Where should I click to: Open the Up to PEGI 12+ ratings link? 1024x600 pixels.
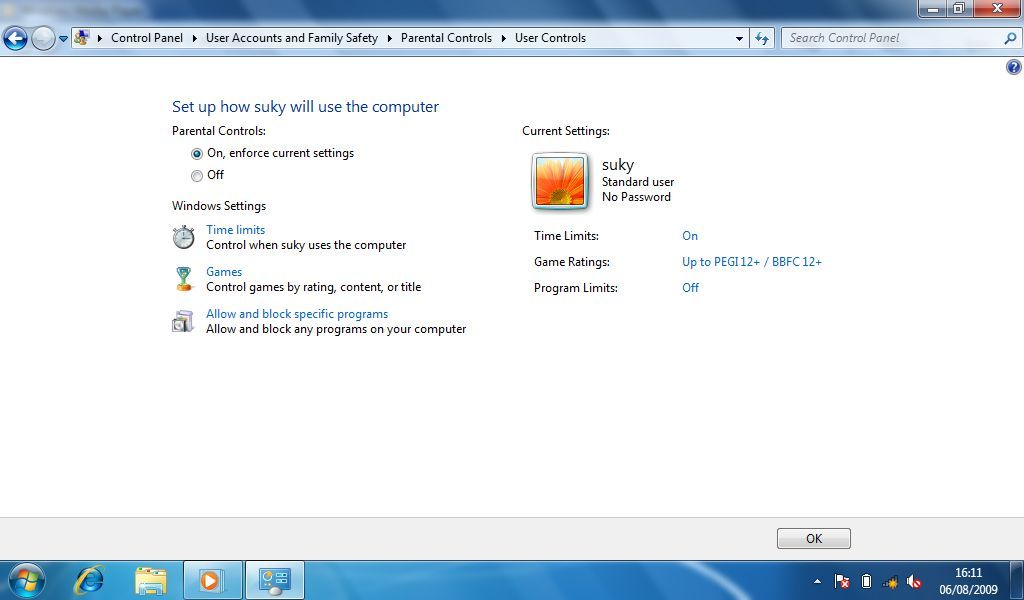(751, 262)
